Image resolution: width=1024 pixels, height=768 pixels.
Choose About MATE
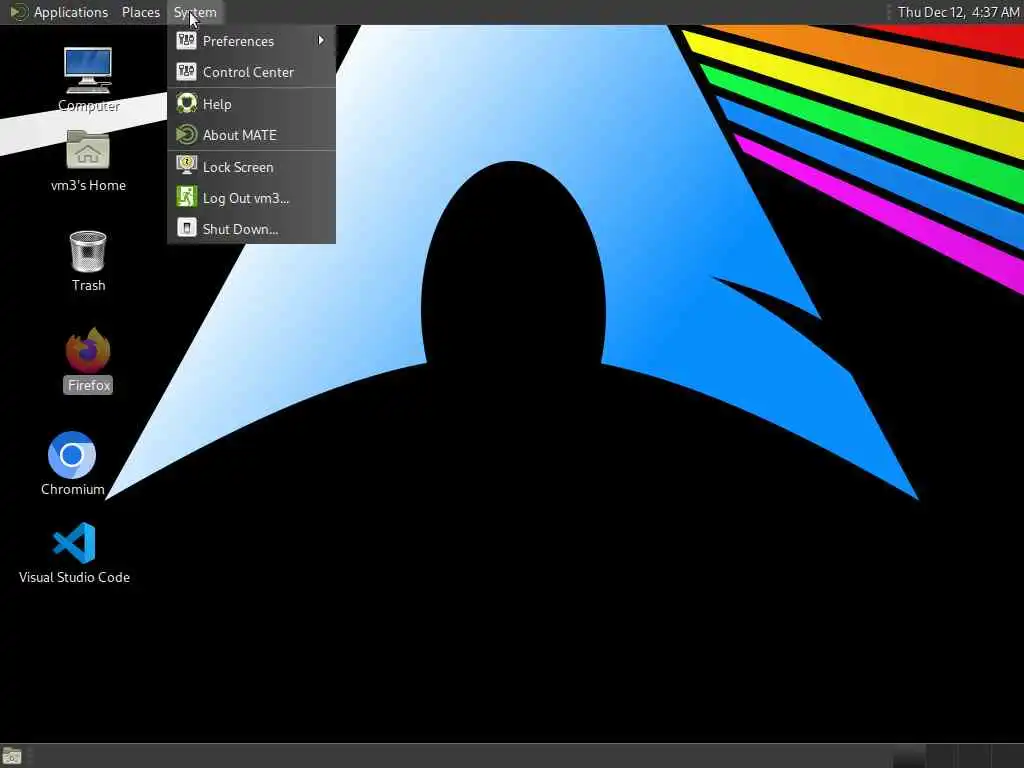coord(251,135)
